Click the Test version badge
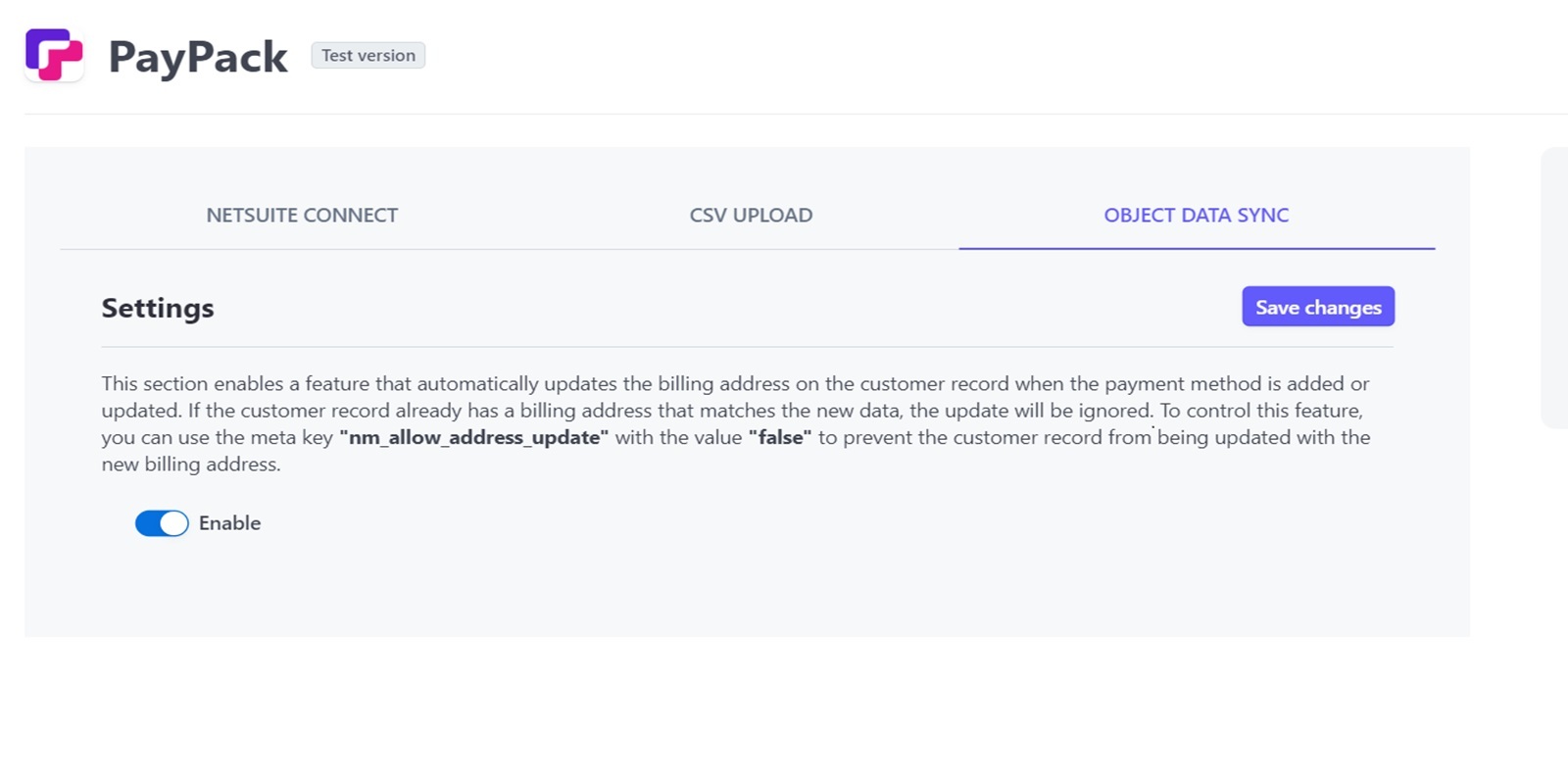Image resolution: width=1568 pixels, height=784 pixels. click(367, 55)
